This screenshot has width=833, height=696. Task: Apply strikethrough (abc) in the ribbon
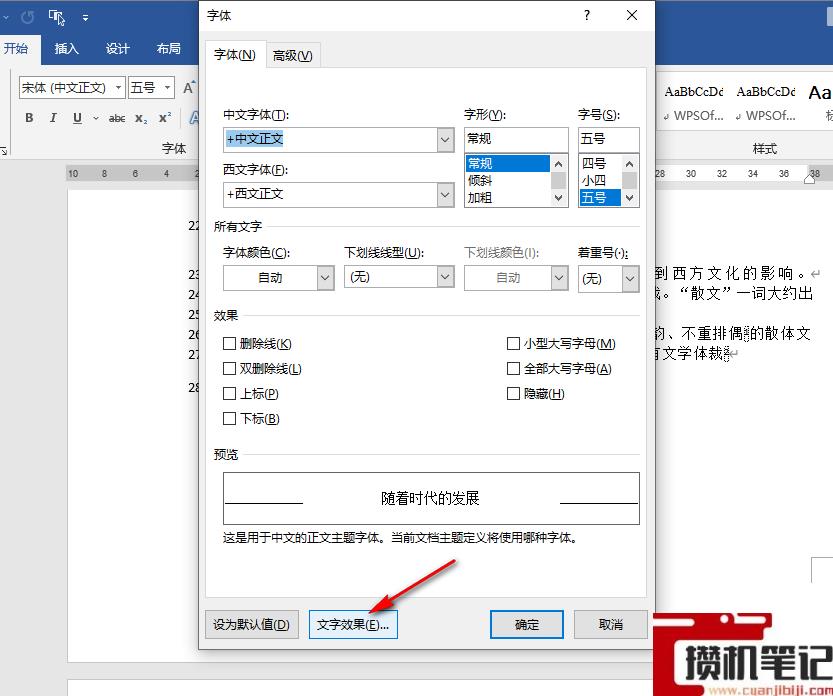(x=117, y=118)
